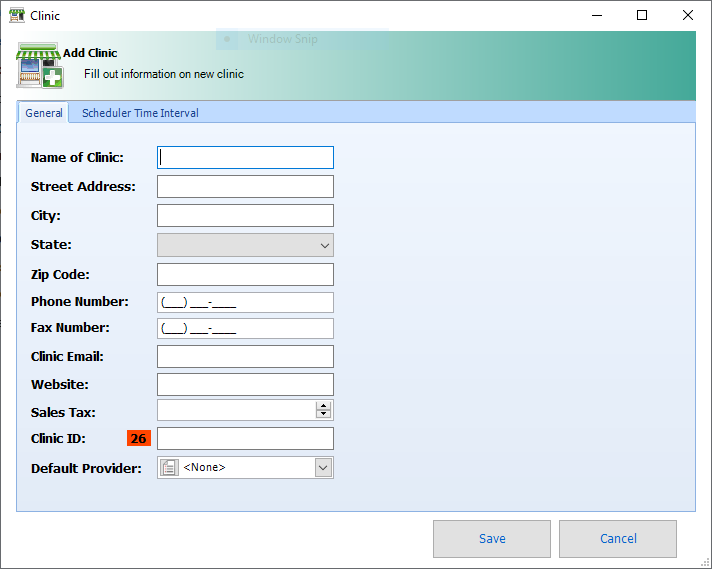Increase Sales Tax with up arrow
The image size is (712, 569).
pos(323,405)
